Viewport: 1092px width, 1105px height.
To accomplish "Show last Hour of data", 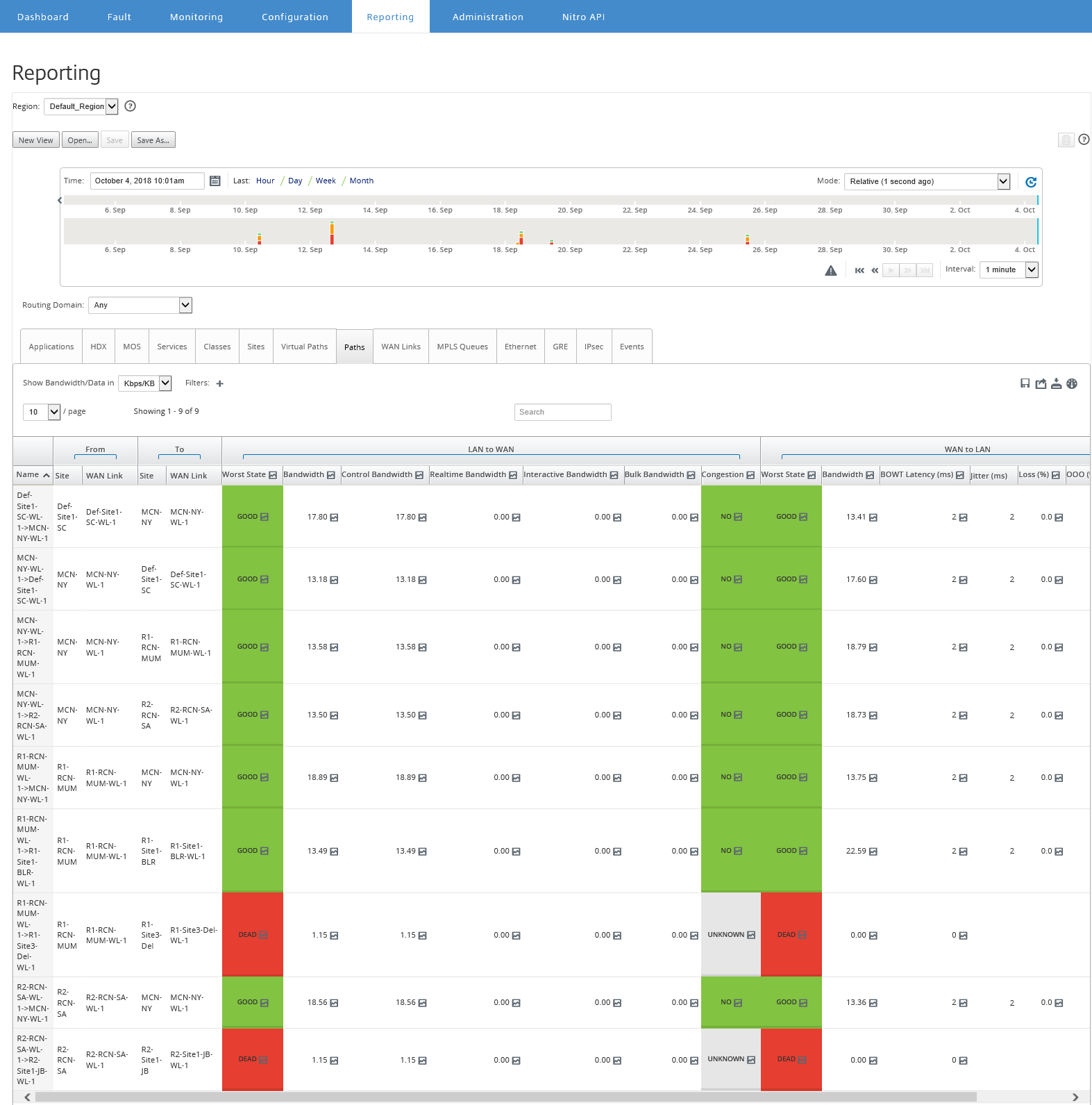I will click(265, 181).
